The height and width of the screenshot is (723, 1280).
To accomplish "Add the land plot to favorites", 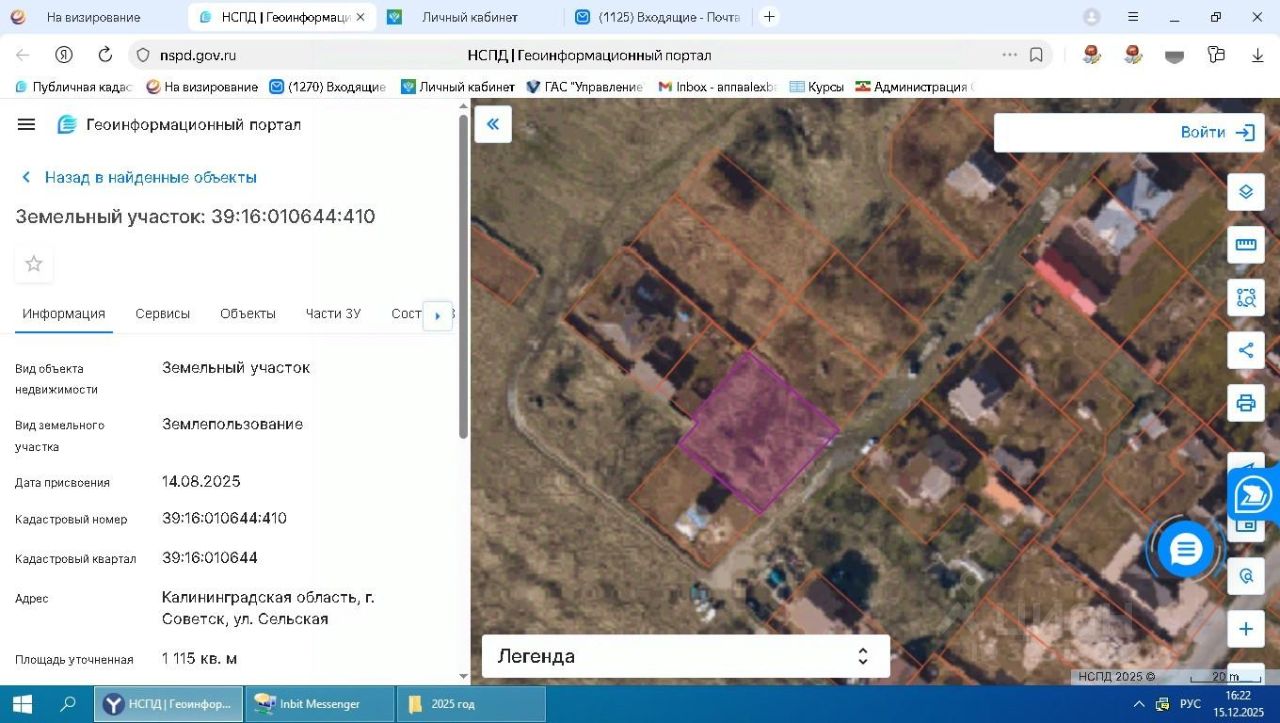I will coord(34,264).
